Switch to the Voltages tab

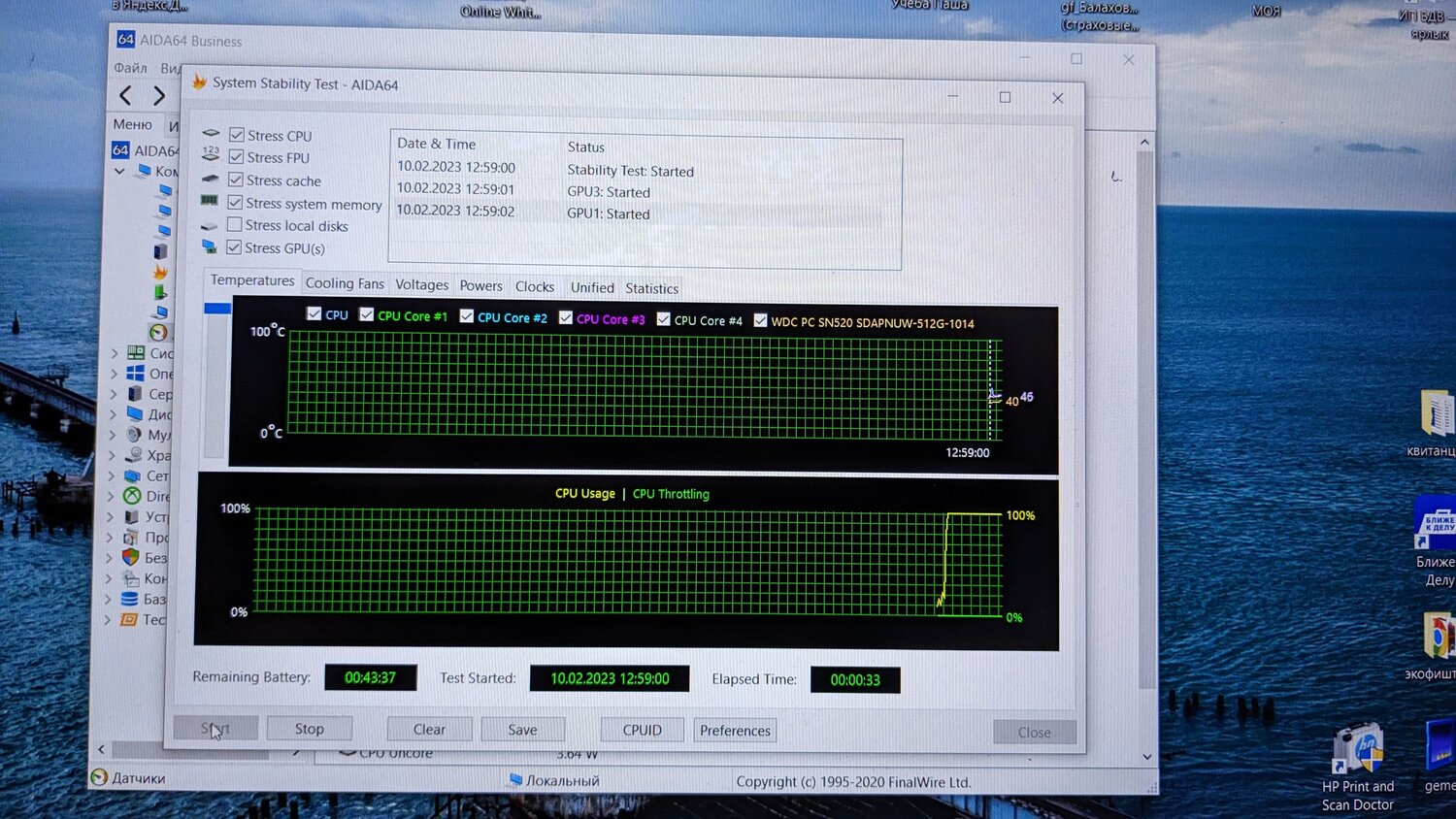click(x=421, y=284)
